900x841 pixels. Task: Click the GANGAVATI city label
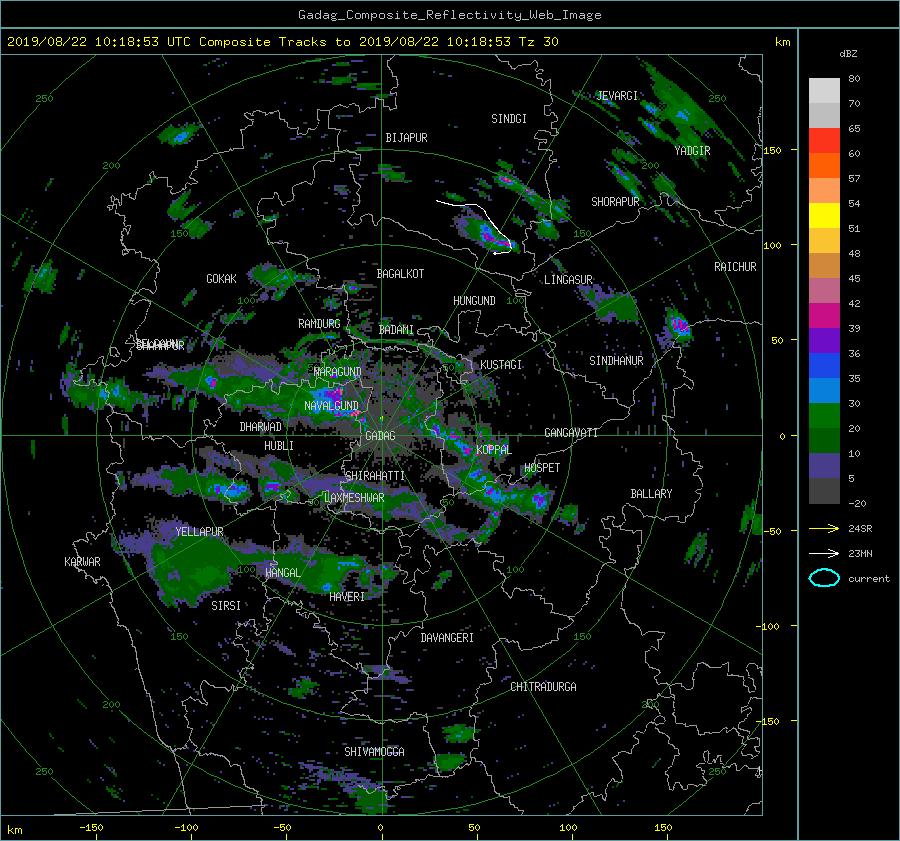[571, 433]
